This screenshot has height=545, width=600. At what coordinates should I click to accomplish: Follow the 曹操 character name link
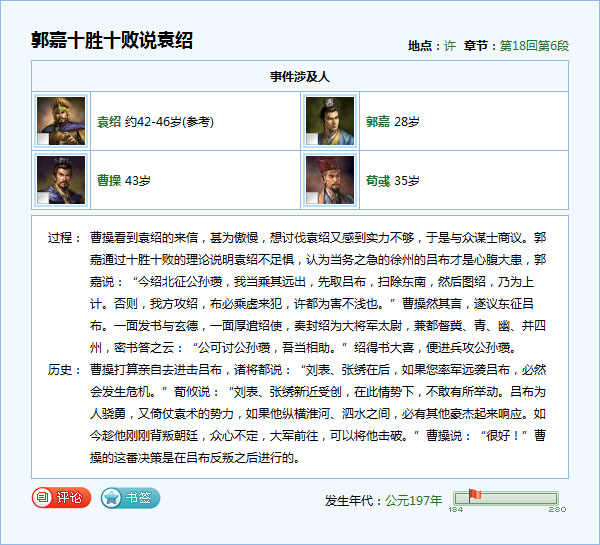click(109, 181)
